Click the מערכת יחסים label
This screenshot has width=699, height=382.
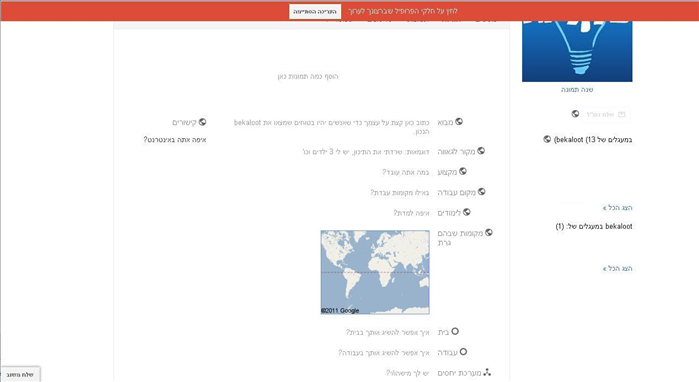[460, 373]
